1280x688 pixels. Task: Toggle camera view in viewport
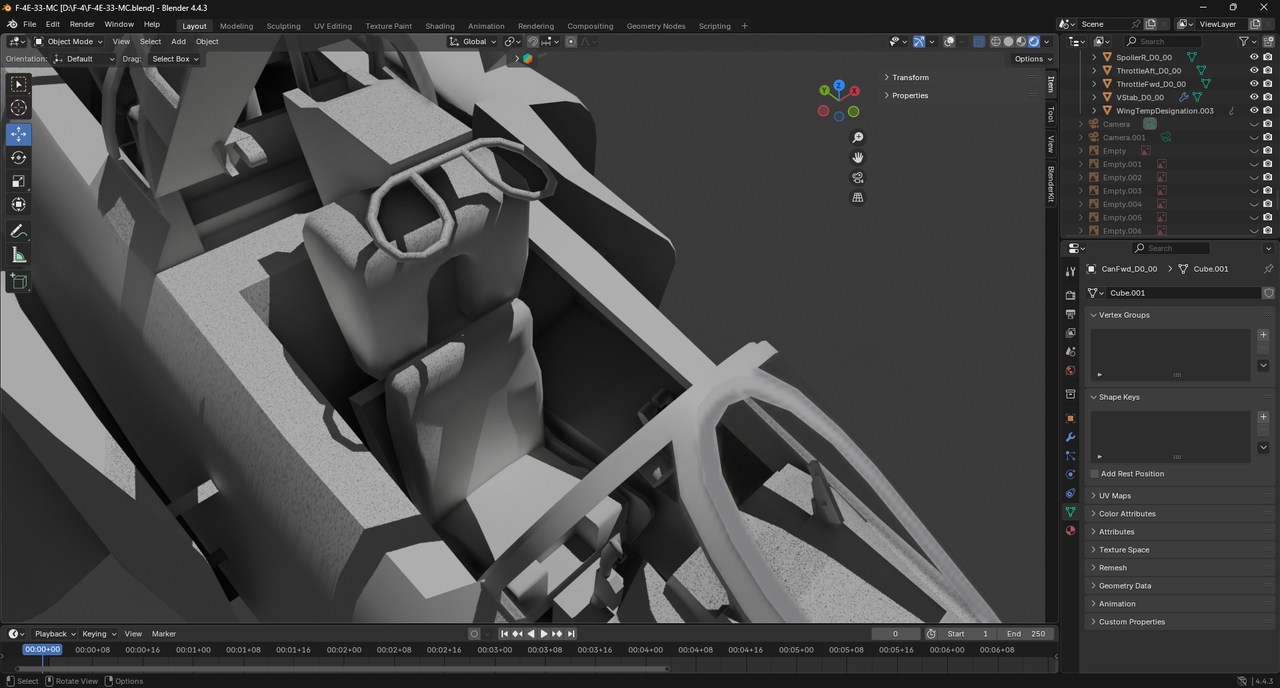pyautogui.click(x=858, y=177)
